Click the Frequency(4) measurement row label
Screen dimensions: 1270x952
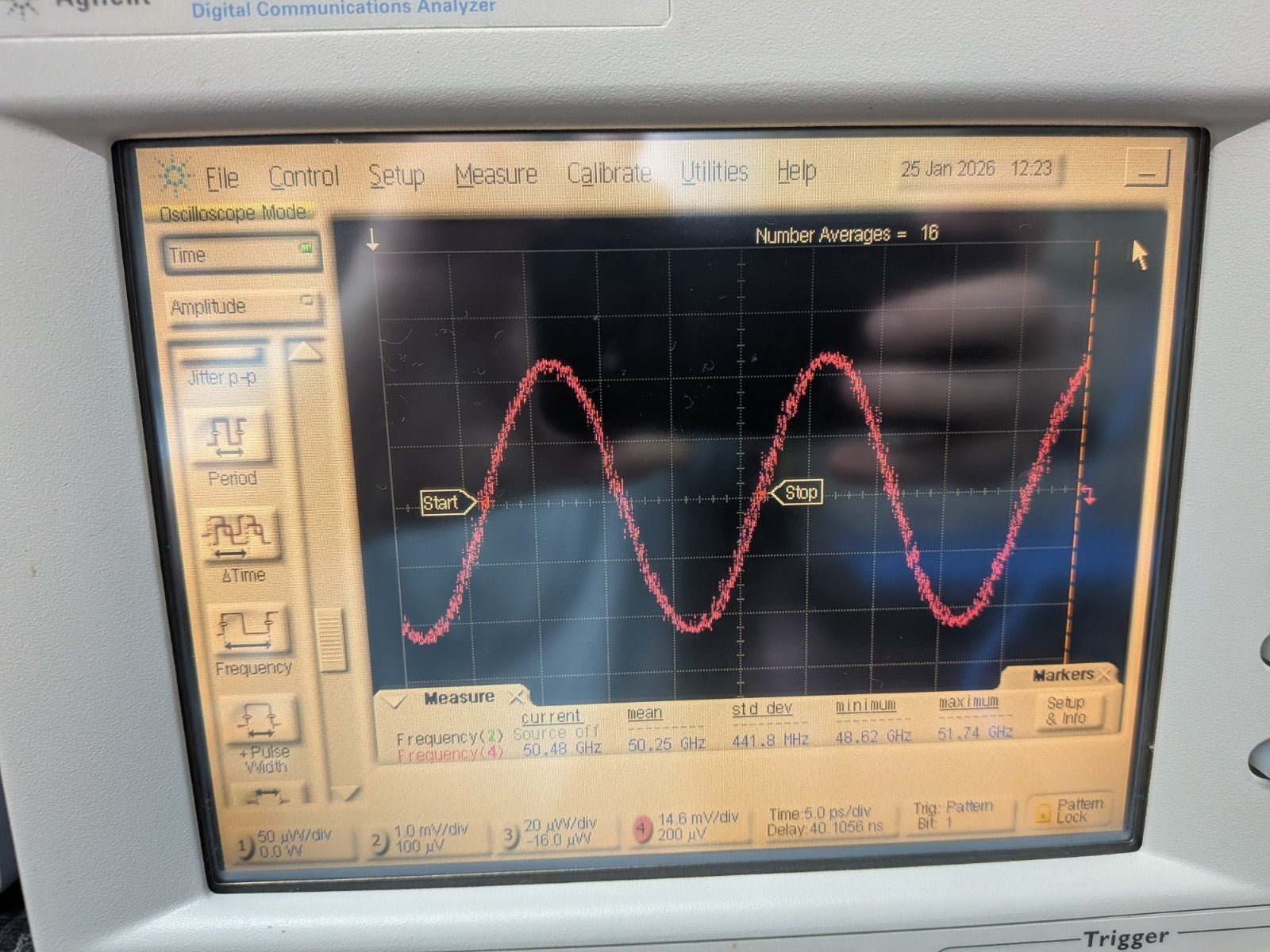(x=450, y=754)
